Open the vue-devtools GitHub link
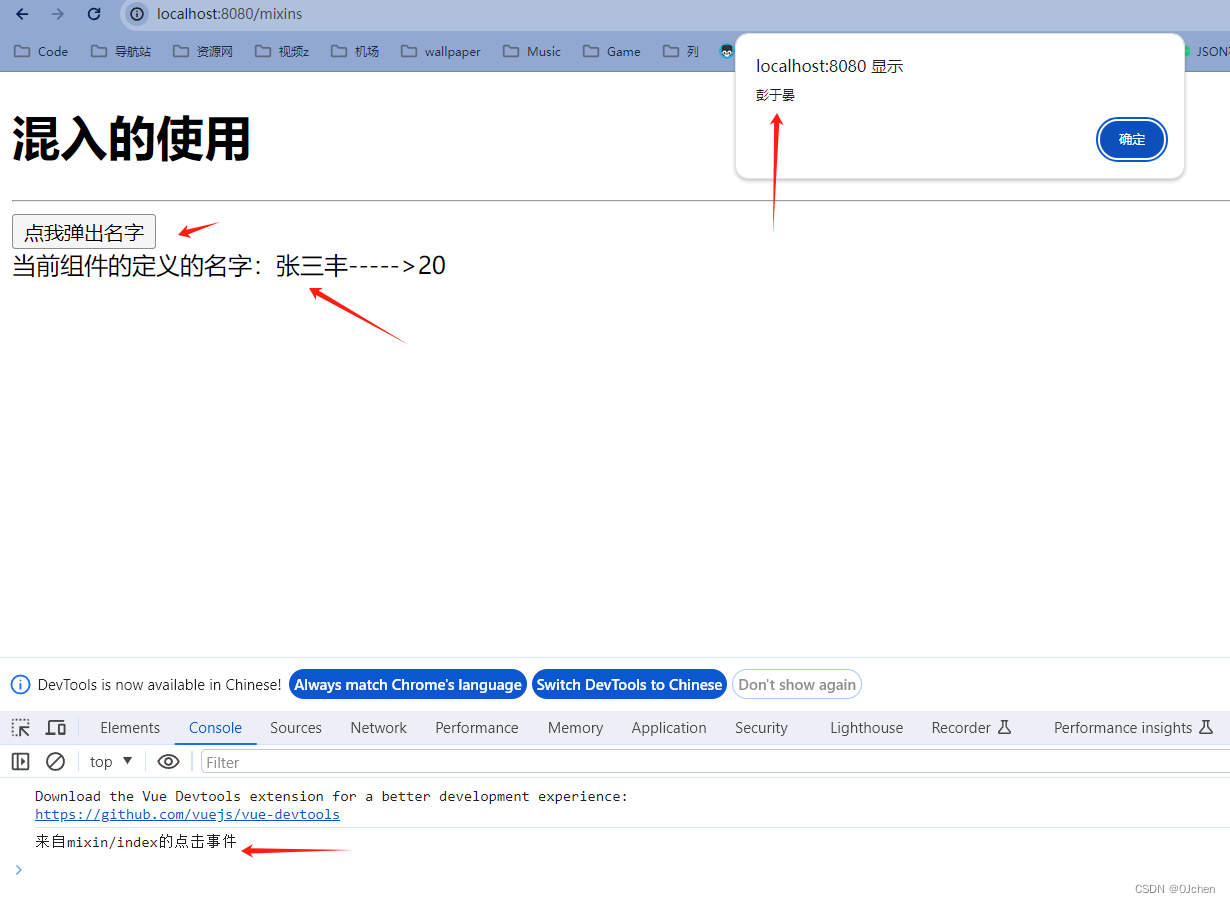Screen dimensions: 1230x903 pyautogui.click(x=187, y=813)
